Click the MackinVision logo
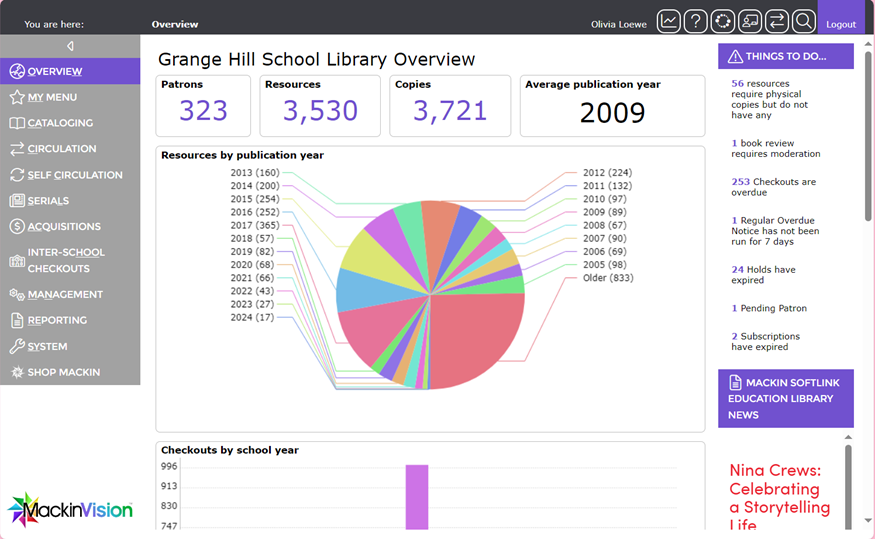875x539 pixels. pos(70,509)
